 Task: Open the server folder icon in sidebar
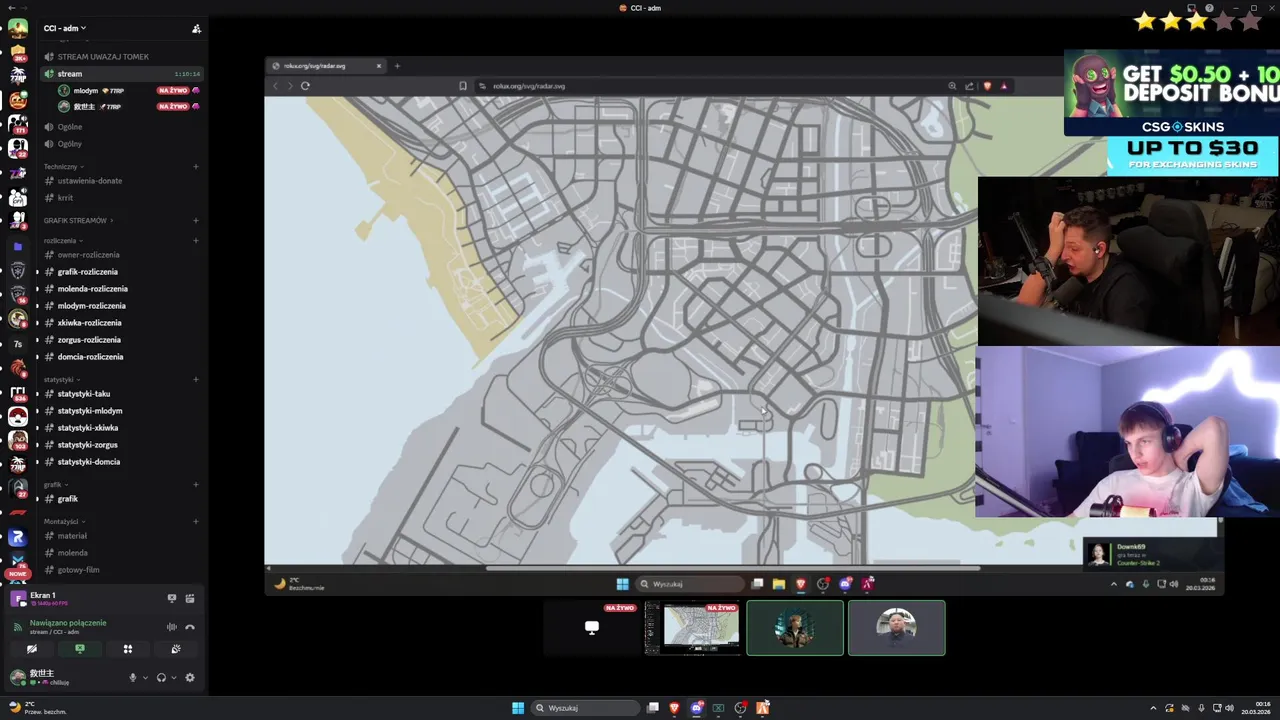pos(18,246)
